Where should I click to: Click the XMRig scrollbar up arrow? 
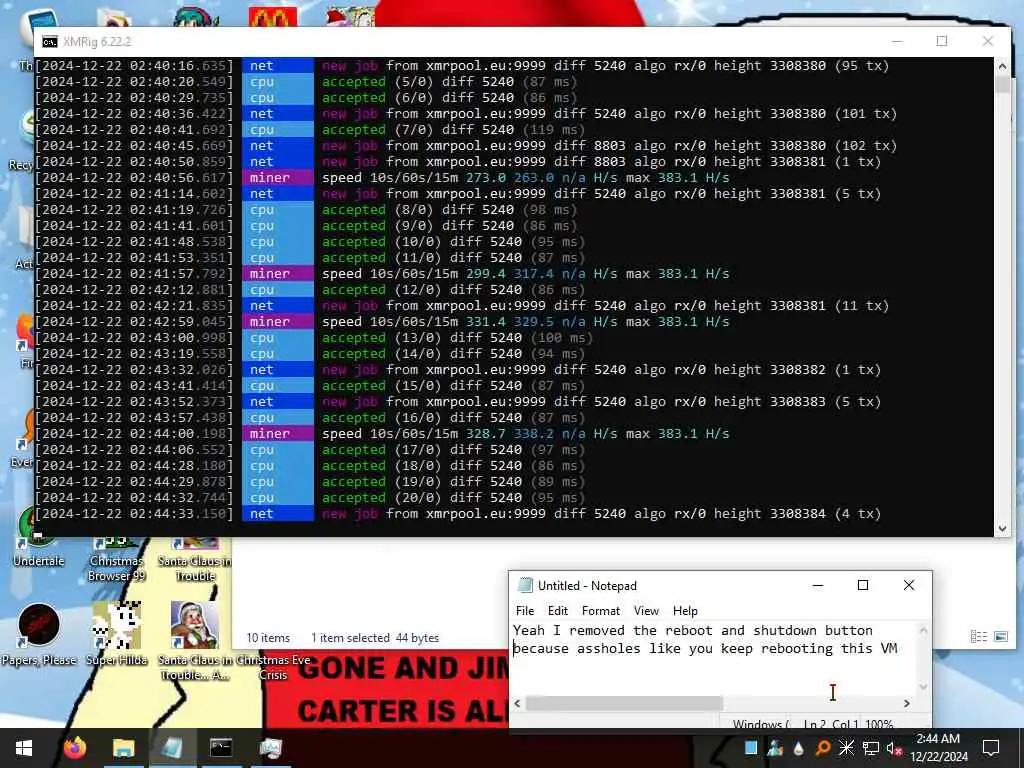1002,66
